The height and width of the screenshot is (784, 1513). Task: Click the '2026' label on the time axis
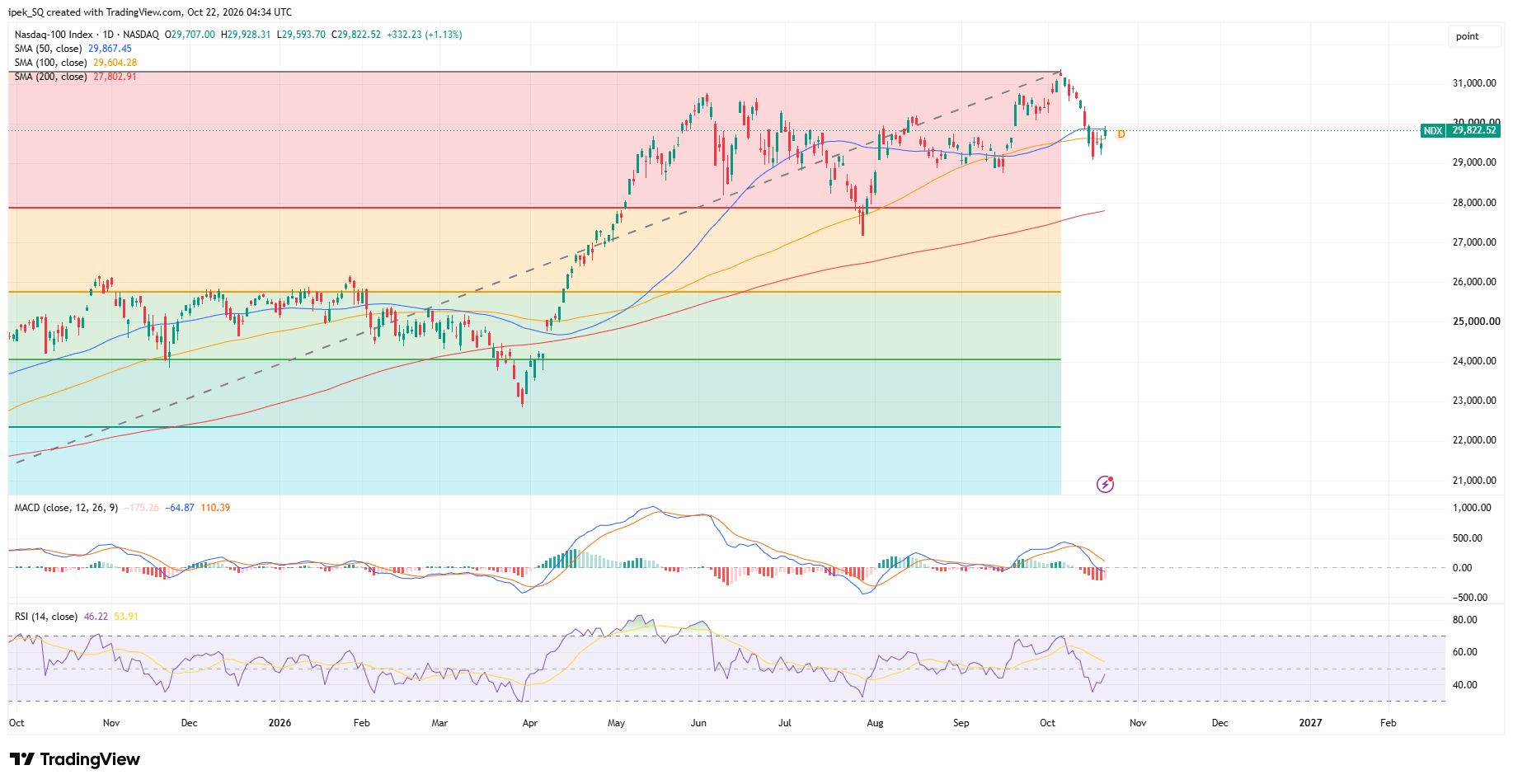(280, 723)
